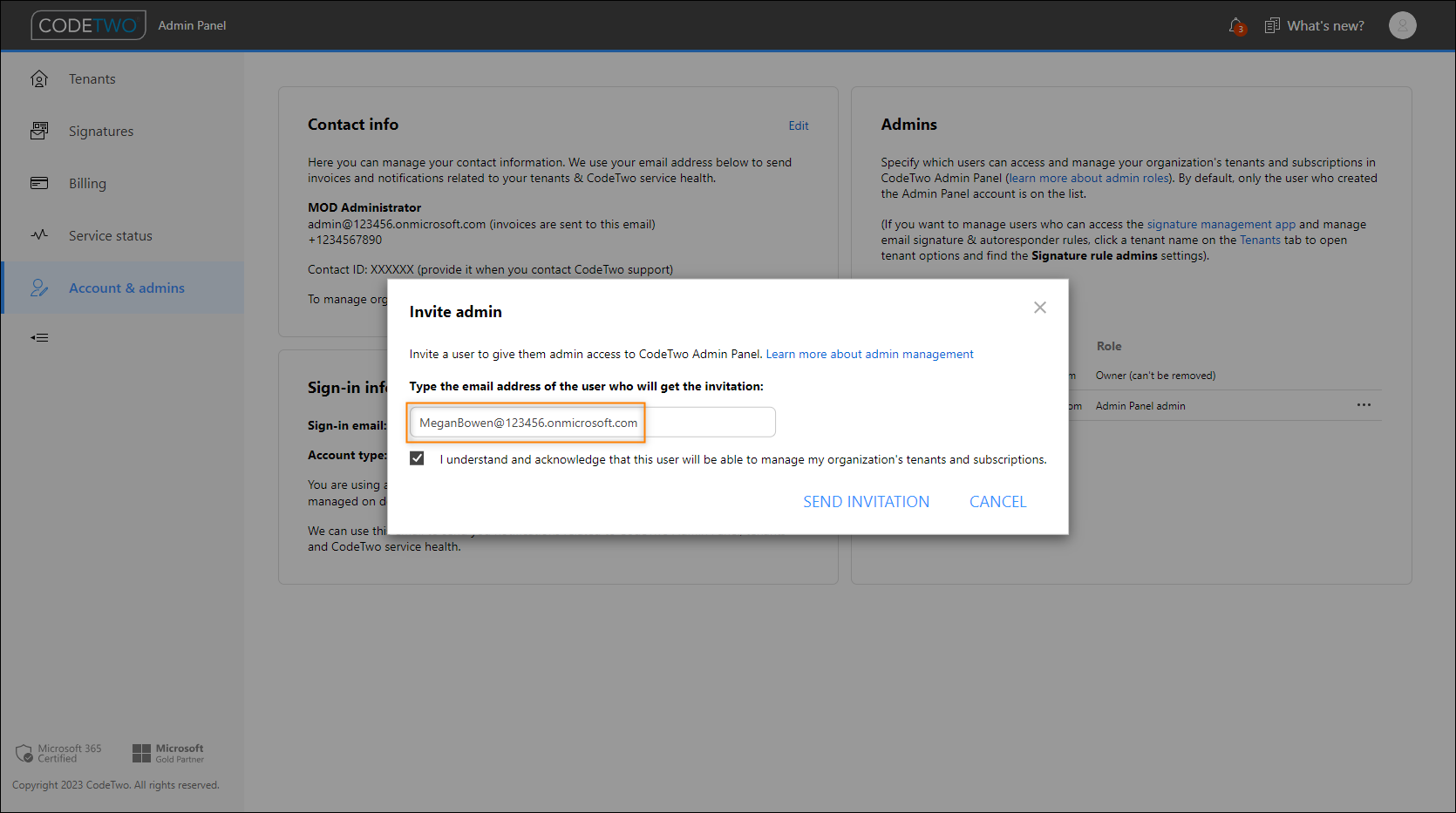Open learn more about admin roles link
The width and height of the screenshot is (1456, 813).
[1088, 178]
